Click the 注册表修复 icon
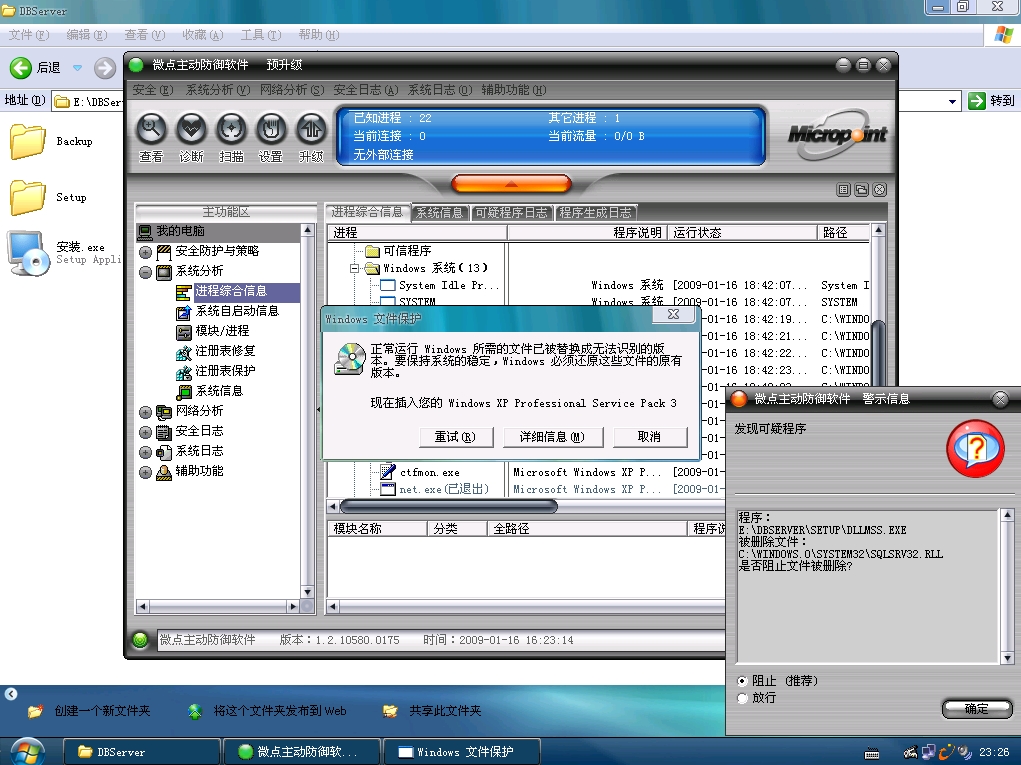1021x765 pixels. [x=184, y=352]
